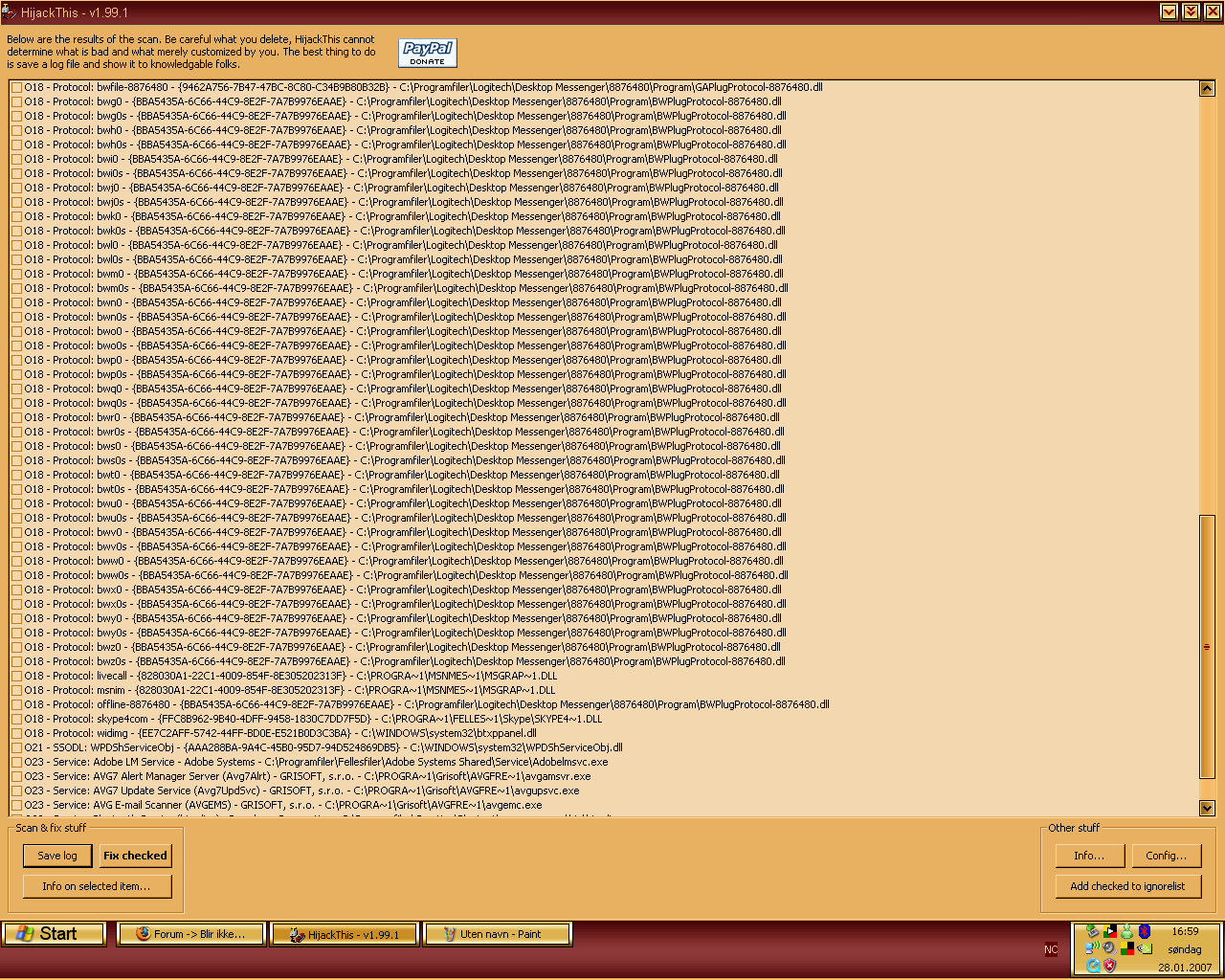The width and height of the screenshot is (1225, 980).
Task: Open the green MSN Messenger buddy tray icon
Action: click(x=1127, y=931)
